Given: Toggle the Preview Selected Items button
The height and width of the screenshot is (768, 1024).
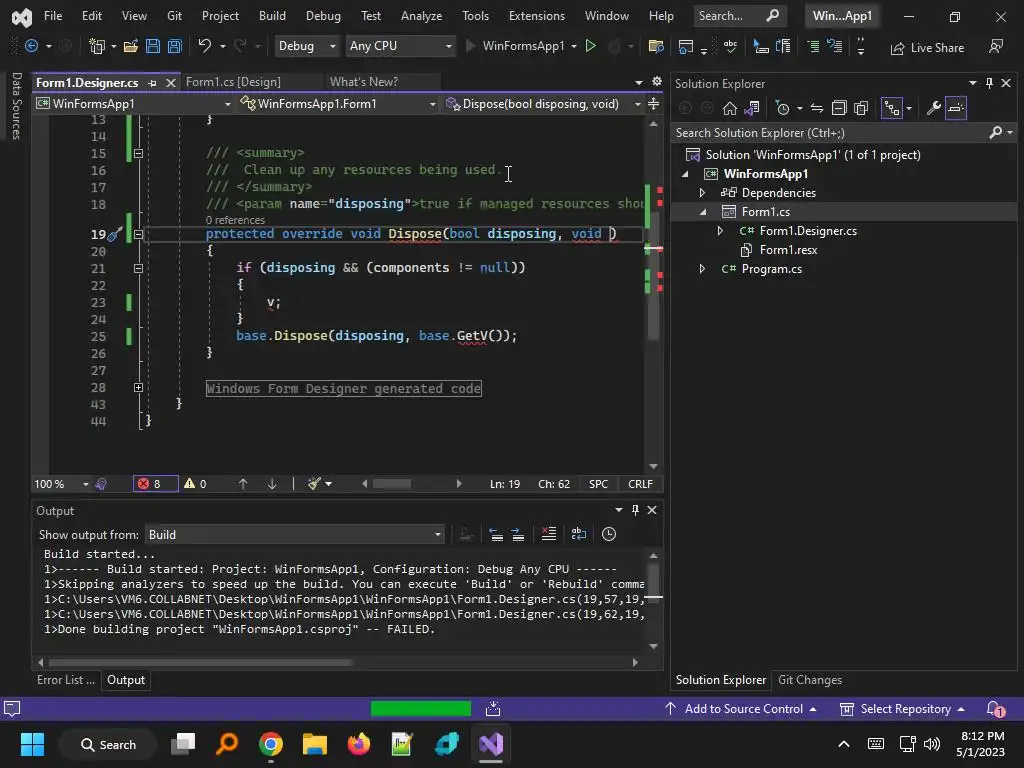Looking at the screenshot, I should click(x=955, y=108).
